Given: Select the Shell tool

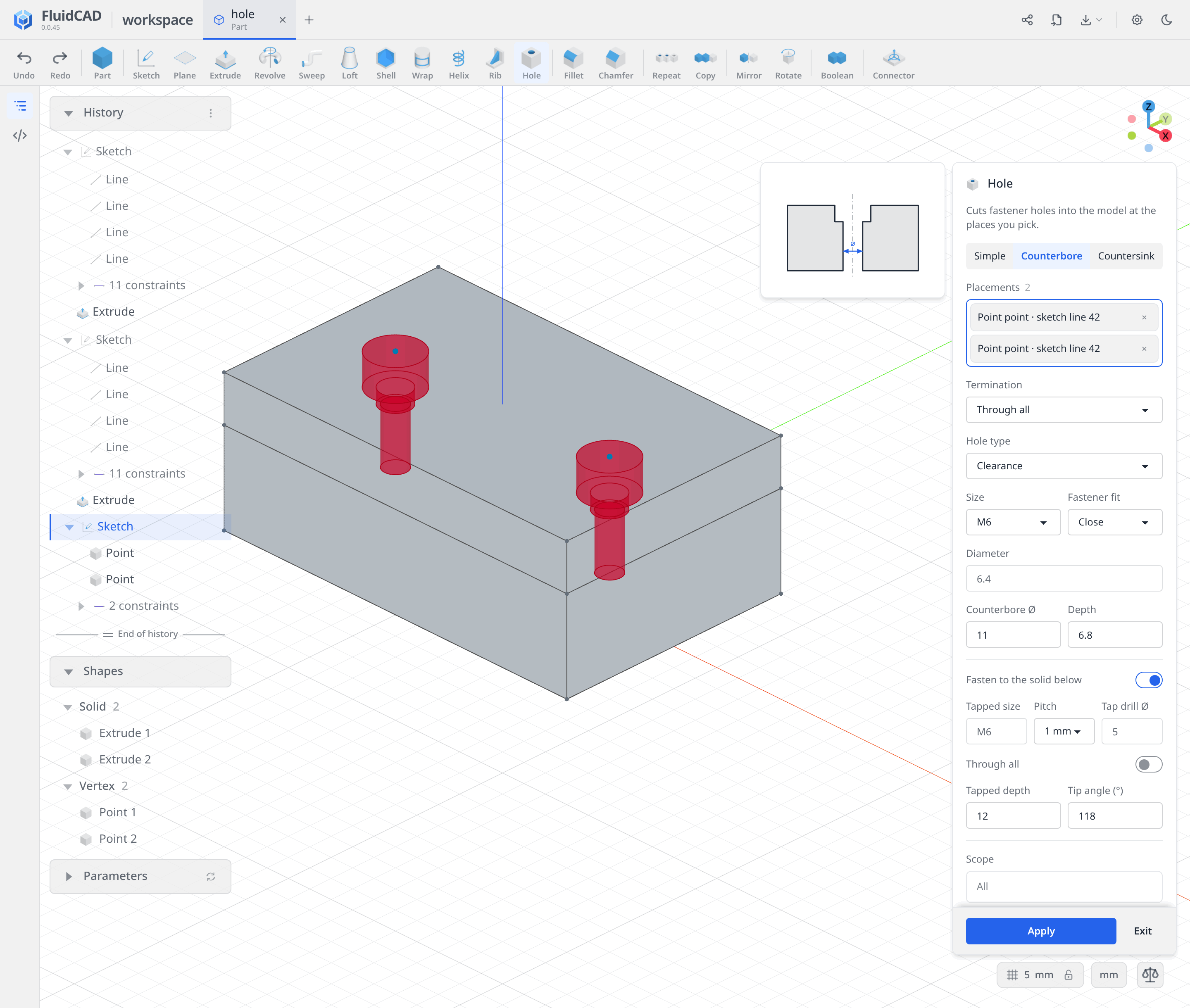Looking at the screenshot, I should click(x=386, y=63).
